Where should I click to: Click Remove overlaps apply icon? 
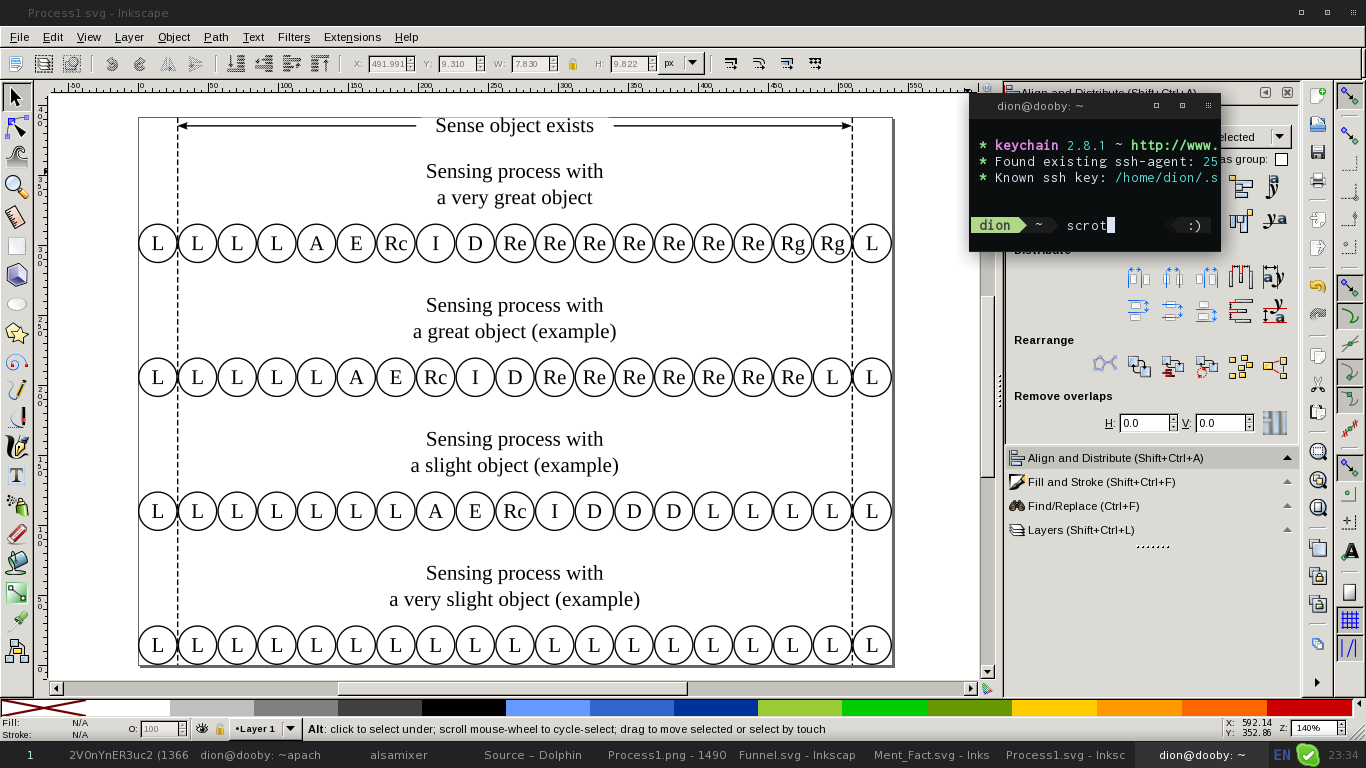tap(1274, 423)
